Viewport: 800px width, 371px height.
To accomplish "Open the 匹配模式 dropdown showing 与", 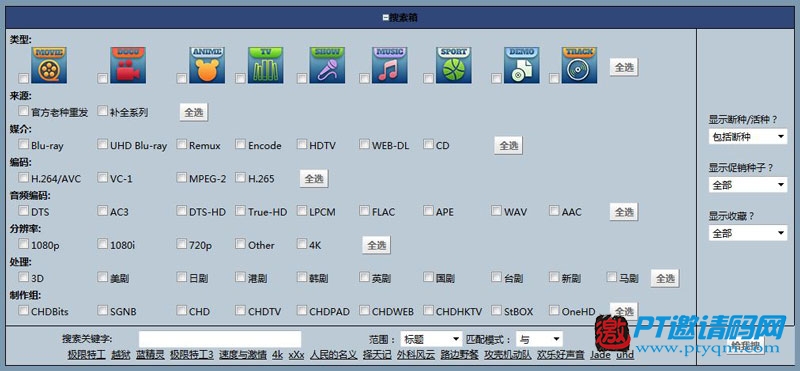I will pyautogui.click(x=539, y=339).
